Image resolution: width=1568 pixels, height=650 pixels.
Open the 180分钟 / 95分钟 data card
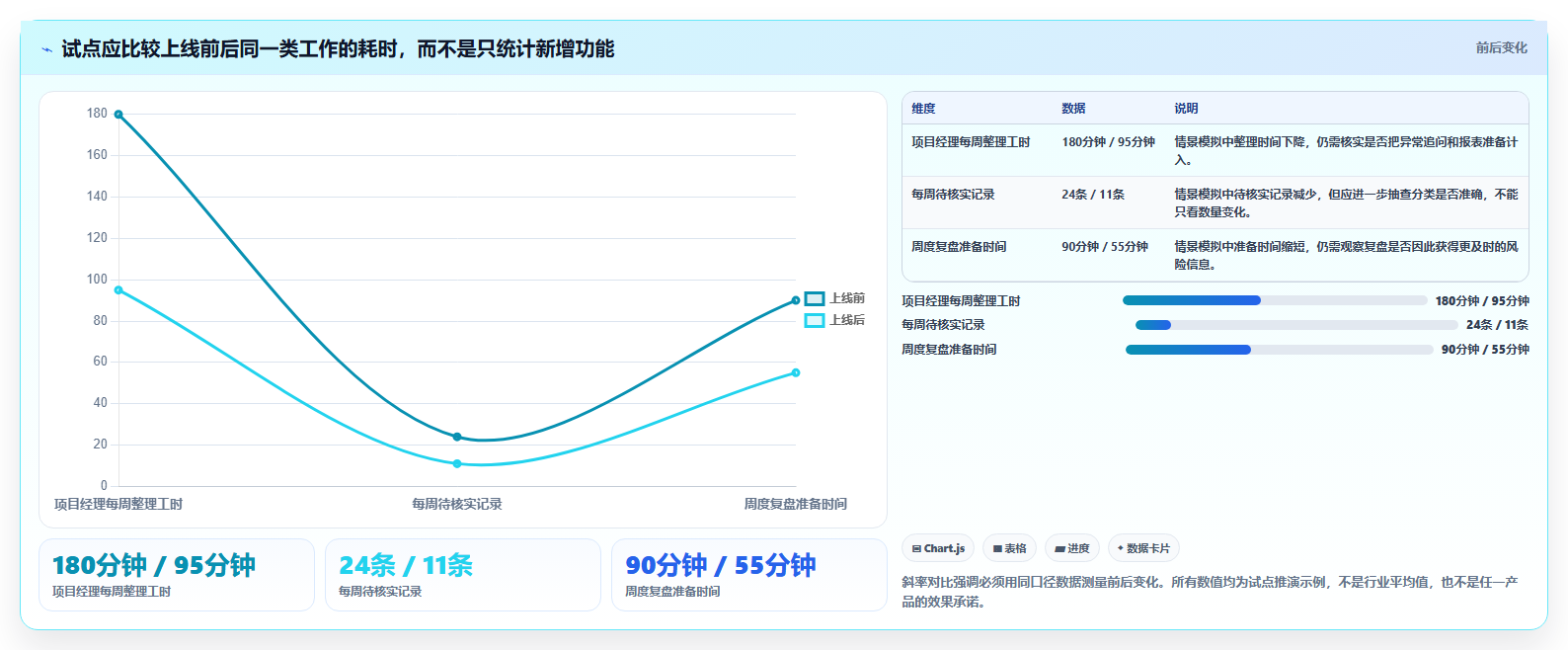click(177, 575)
